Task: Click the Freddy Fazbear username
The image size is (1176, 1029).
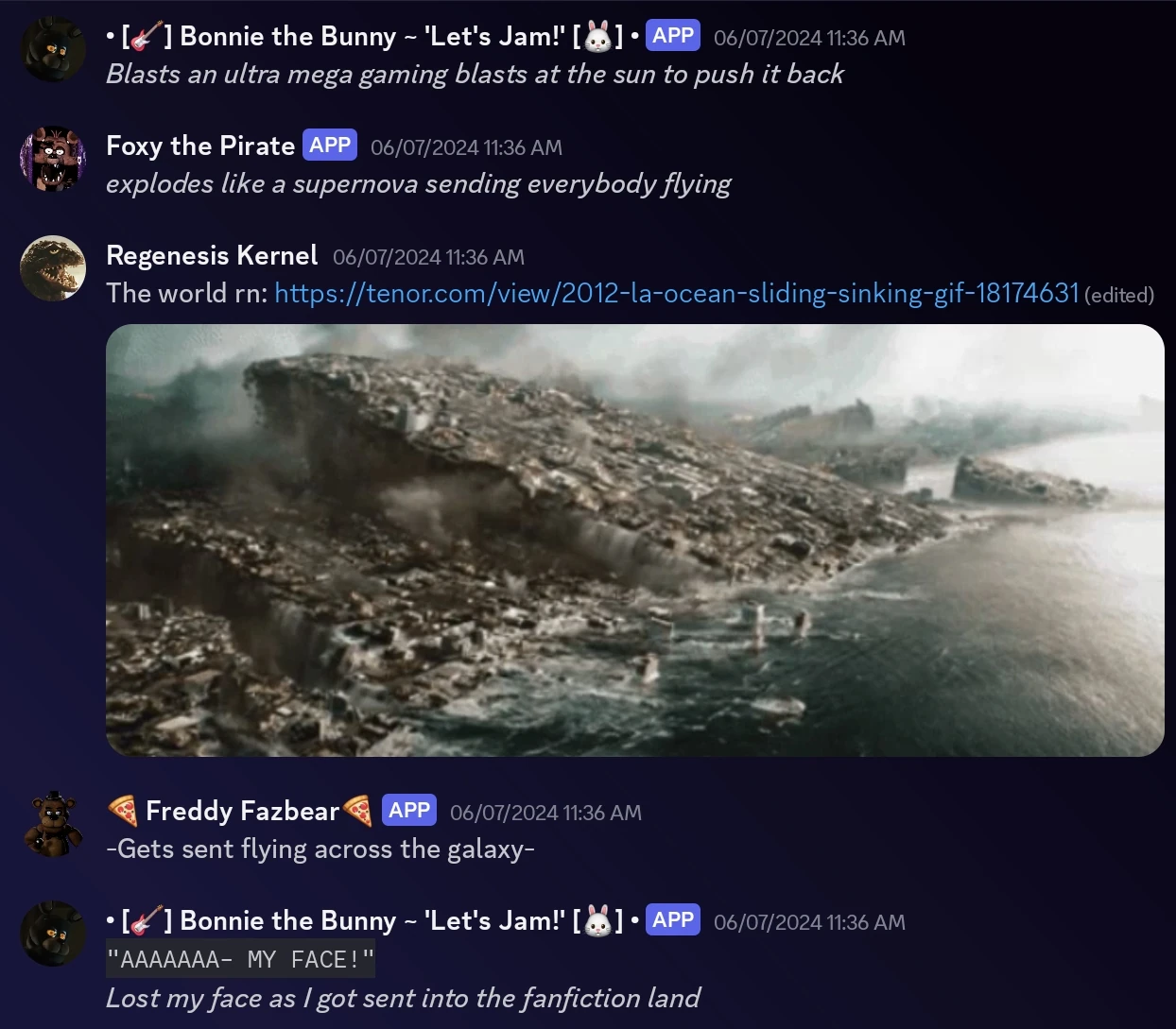Action: pos(241,811)
